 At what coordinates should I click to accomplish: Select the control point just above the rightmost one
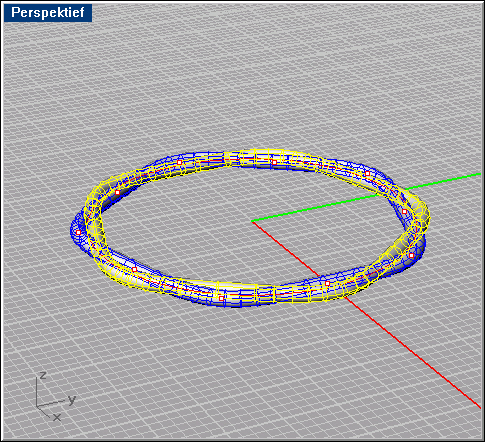coord(404,211)
